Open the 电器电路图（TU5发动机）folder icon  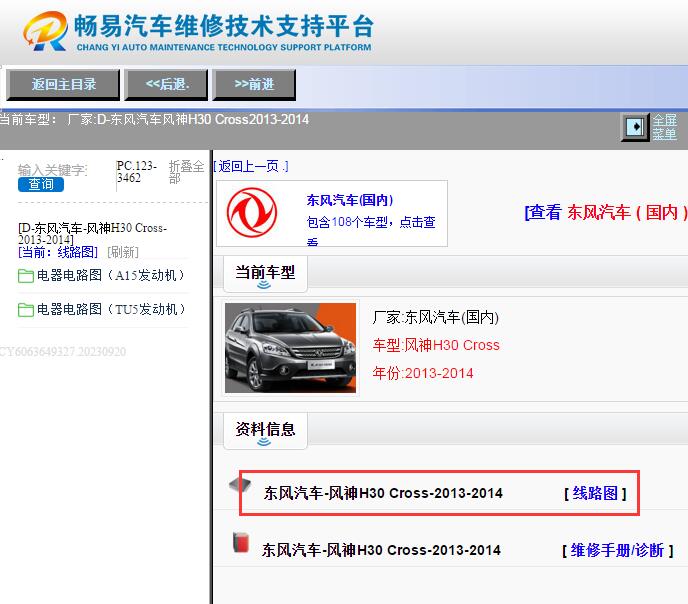click(x=26, y=310)
